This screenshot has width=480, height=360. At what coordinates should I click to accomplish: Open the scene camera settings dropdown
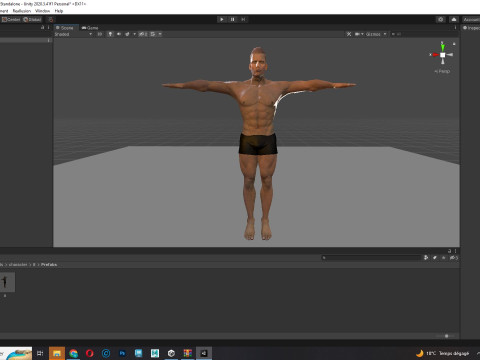click(x=359, y=34)
